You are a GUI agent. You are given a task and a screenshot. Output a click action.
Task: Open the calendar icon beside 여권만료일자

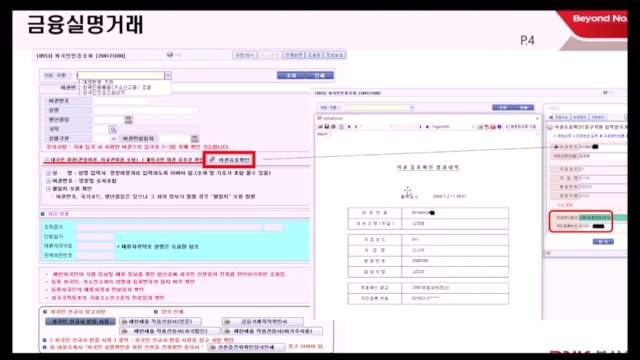195,139
